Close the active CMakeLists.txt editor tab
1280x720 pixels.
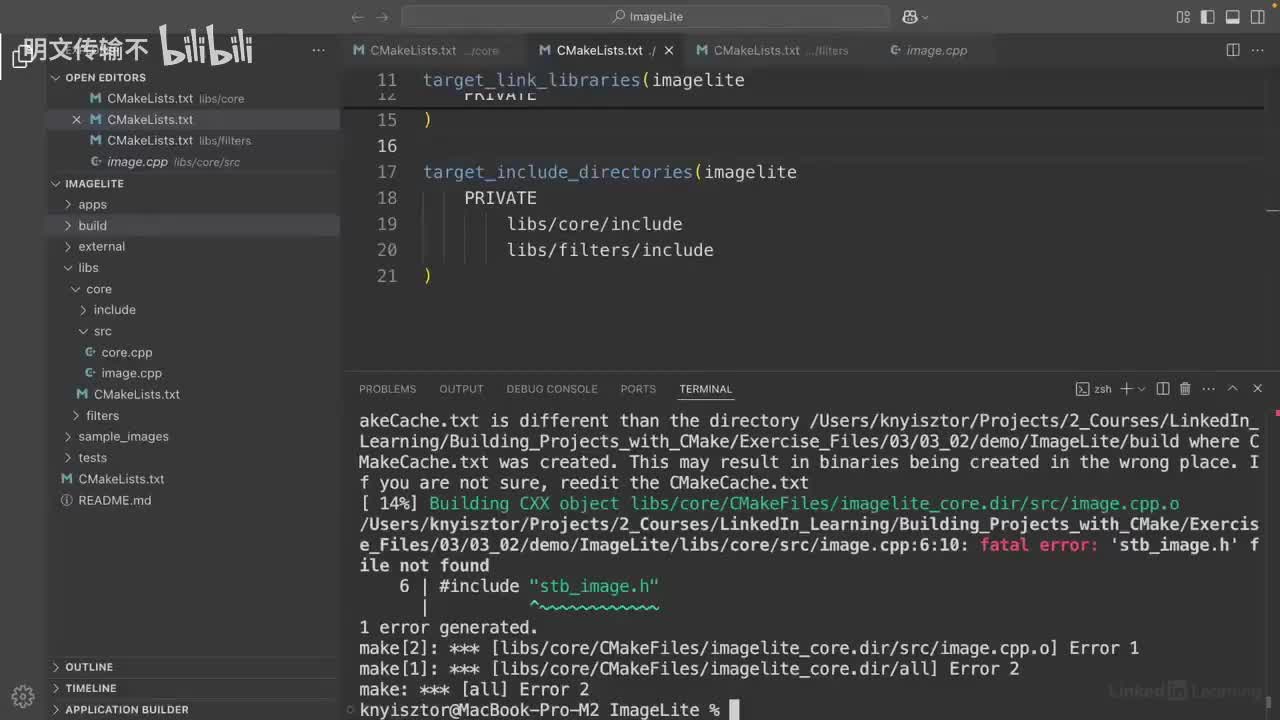(x=669, y=50)
